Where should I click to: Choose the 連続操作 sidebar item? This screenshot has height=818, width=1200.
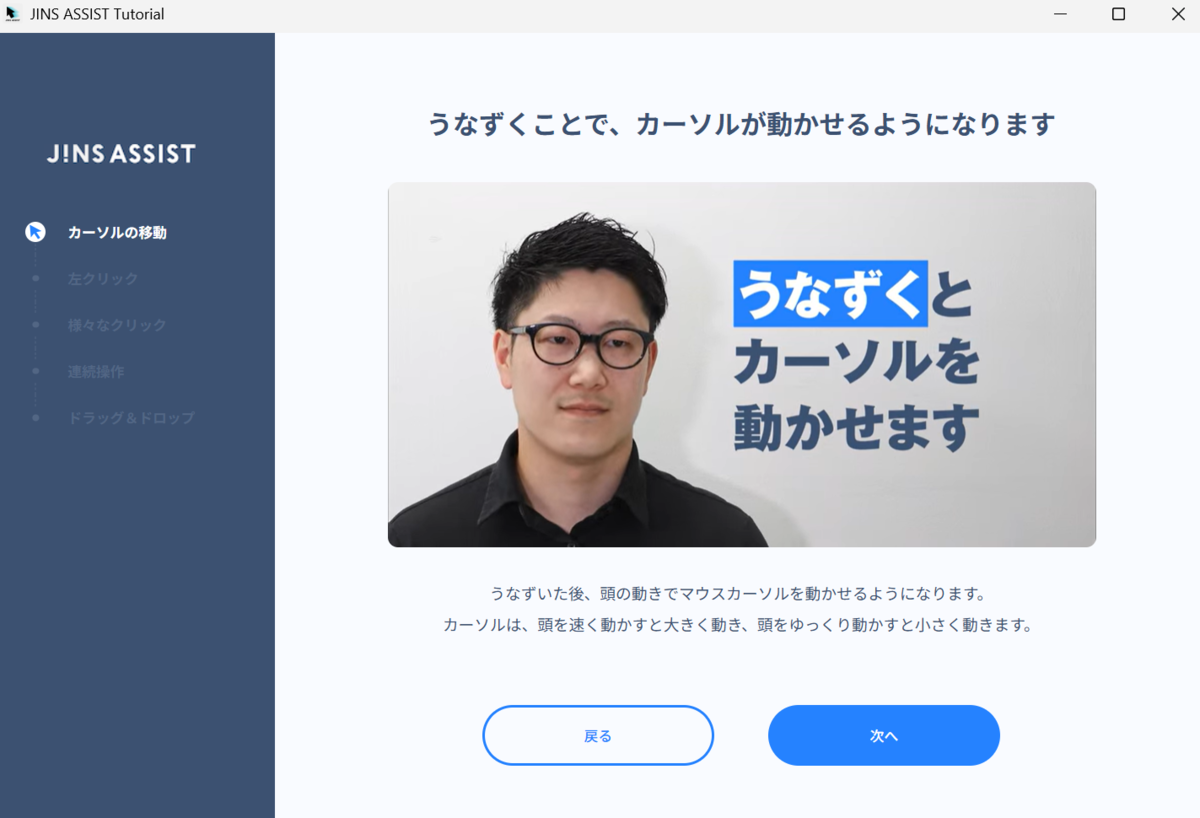[96, 371]
